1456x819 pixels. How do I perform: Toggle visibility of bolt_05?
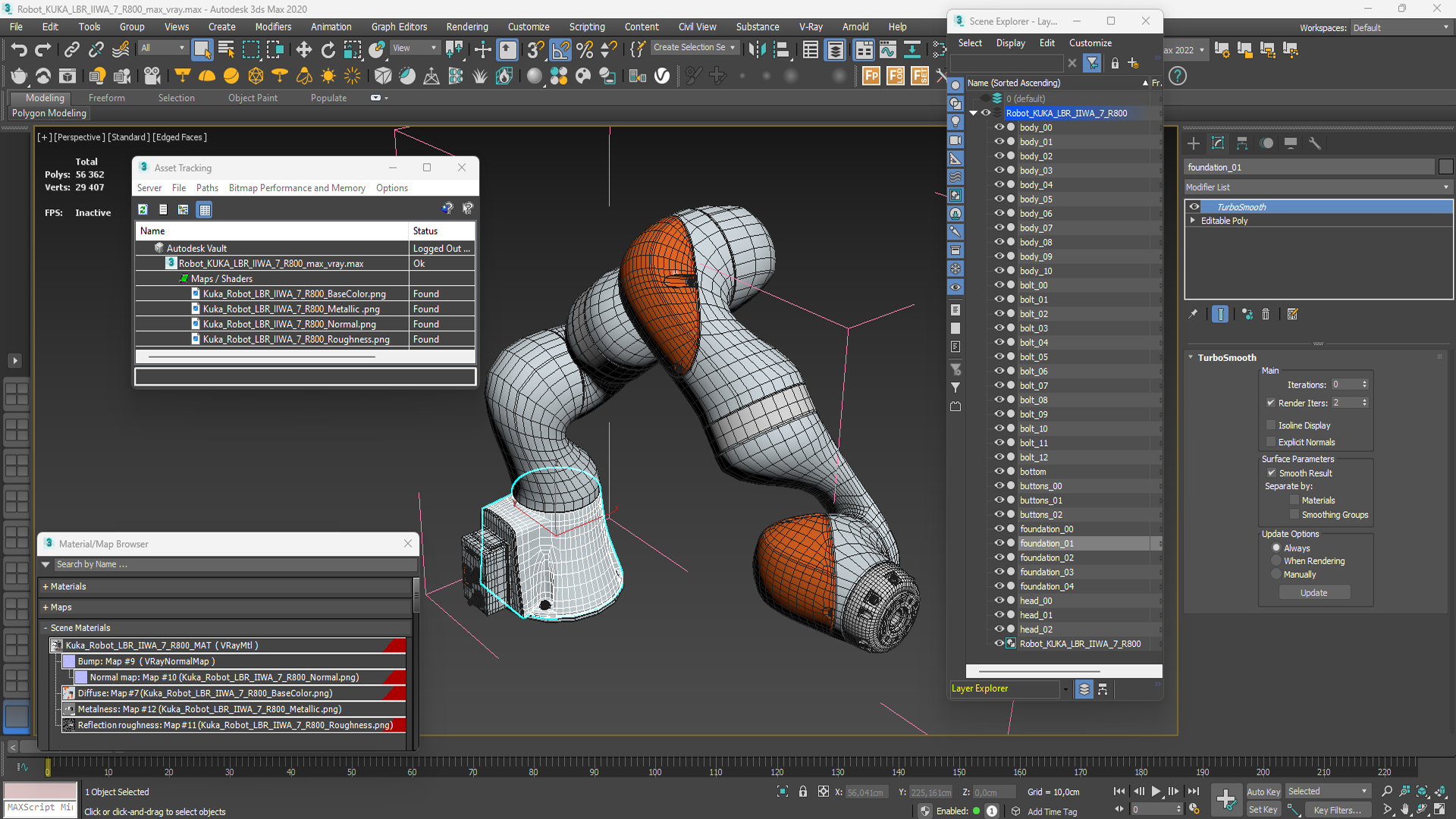pyautogui.click(x=999, y=356)
